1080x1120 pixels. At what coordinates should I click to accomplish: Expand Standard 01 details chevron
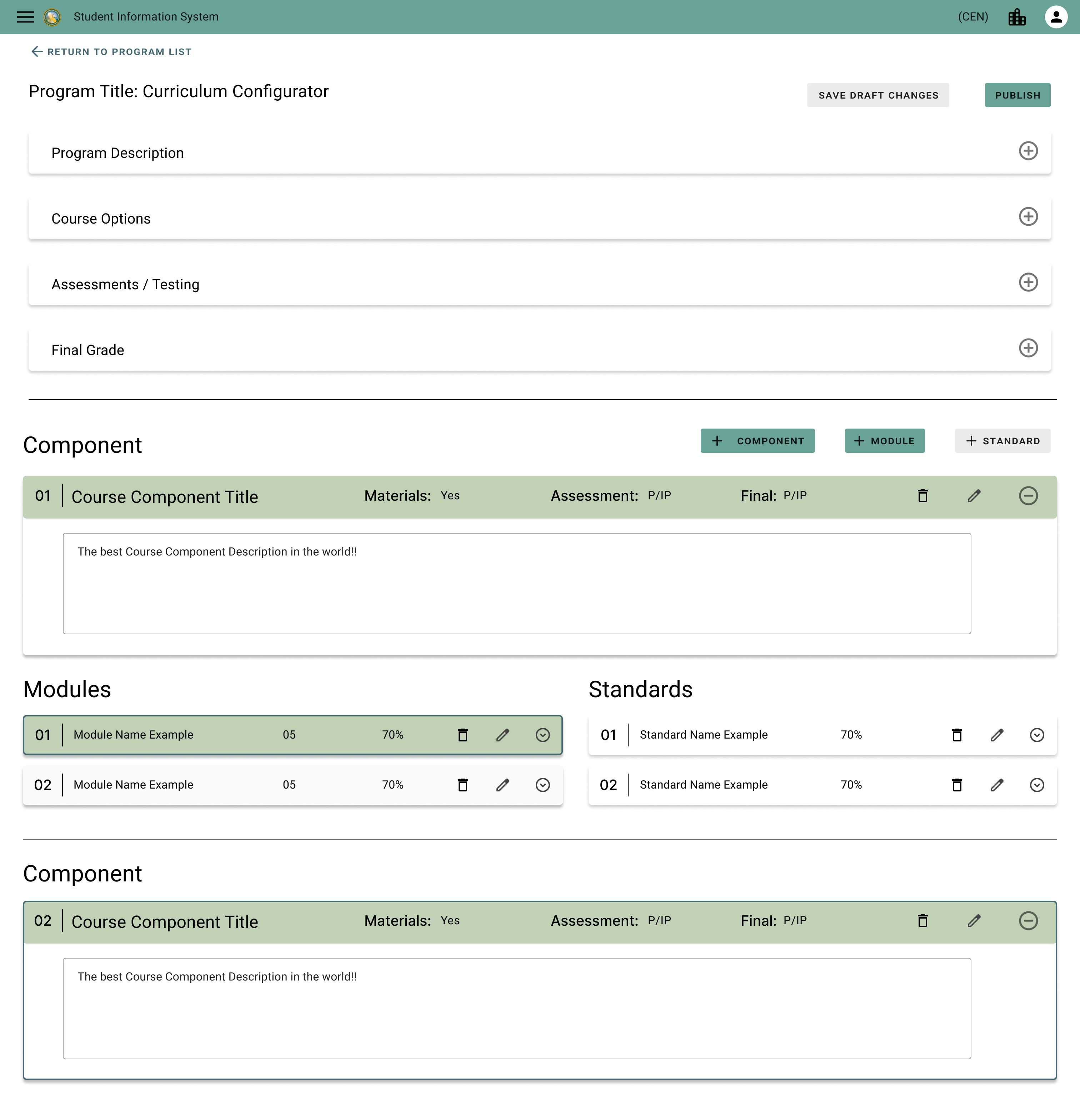pyautogui.click(x=1037, y=735)
